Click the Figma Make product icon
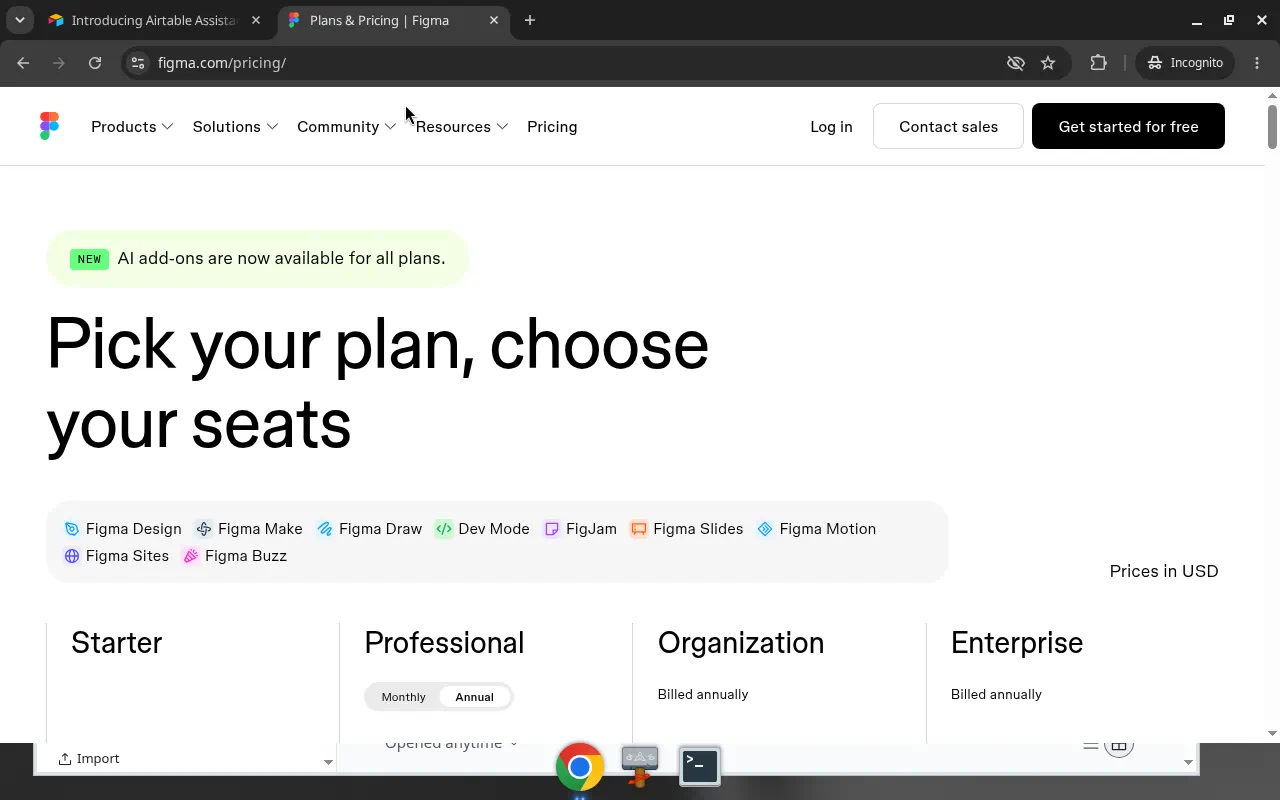This screenshot has height=800, width=1280. tap(204, 529)
